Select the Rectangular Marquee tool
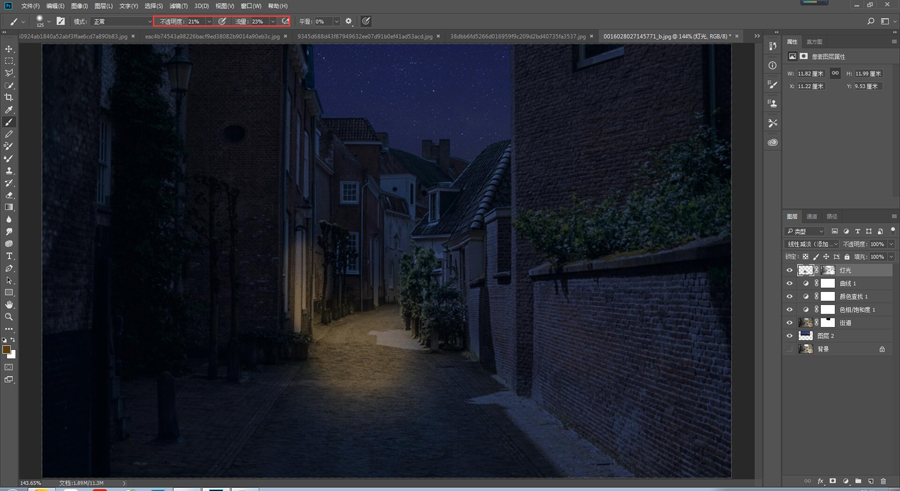The height and width of the screenshot is (491, 900). (9, 61)
